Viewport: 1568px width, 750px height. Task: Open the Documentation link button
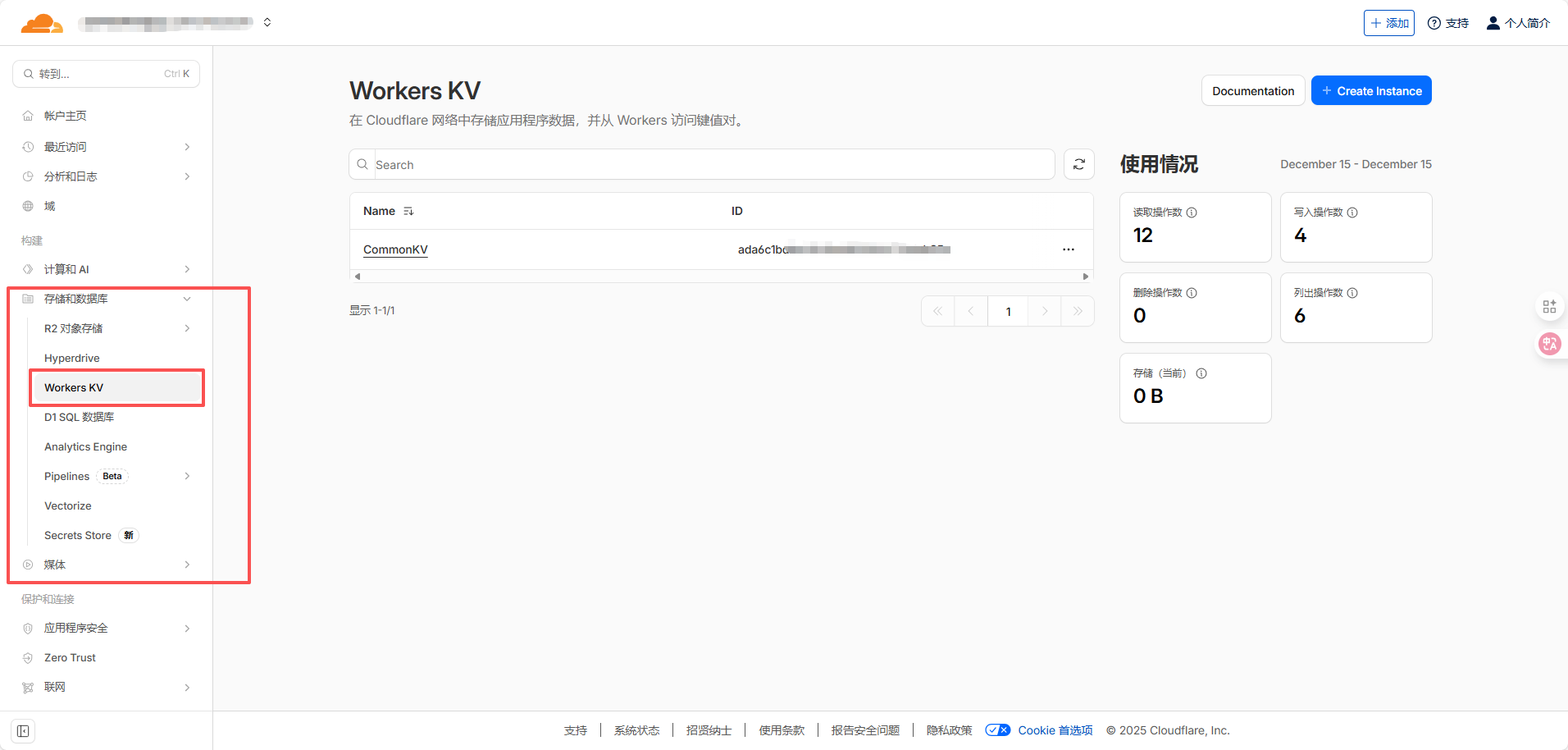[1253, 90]
